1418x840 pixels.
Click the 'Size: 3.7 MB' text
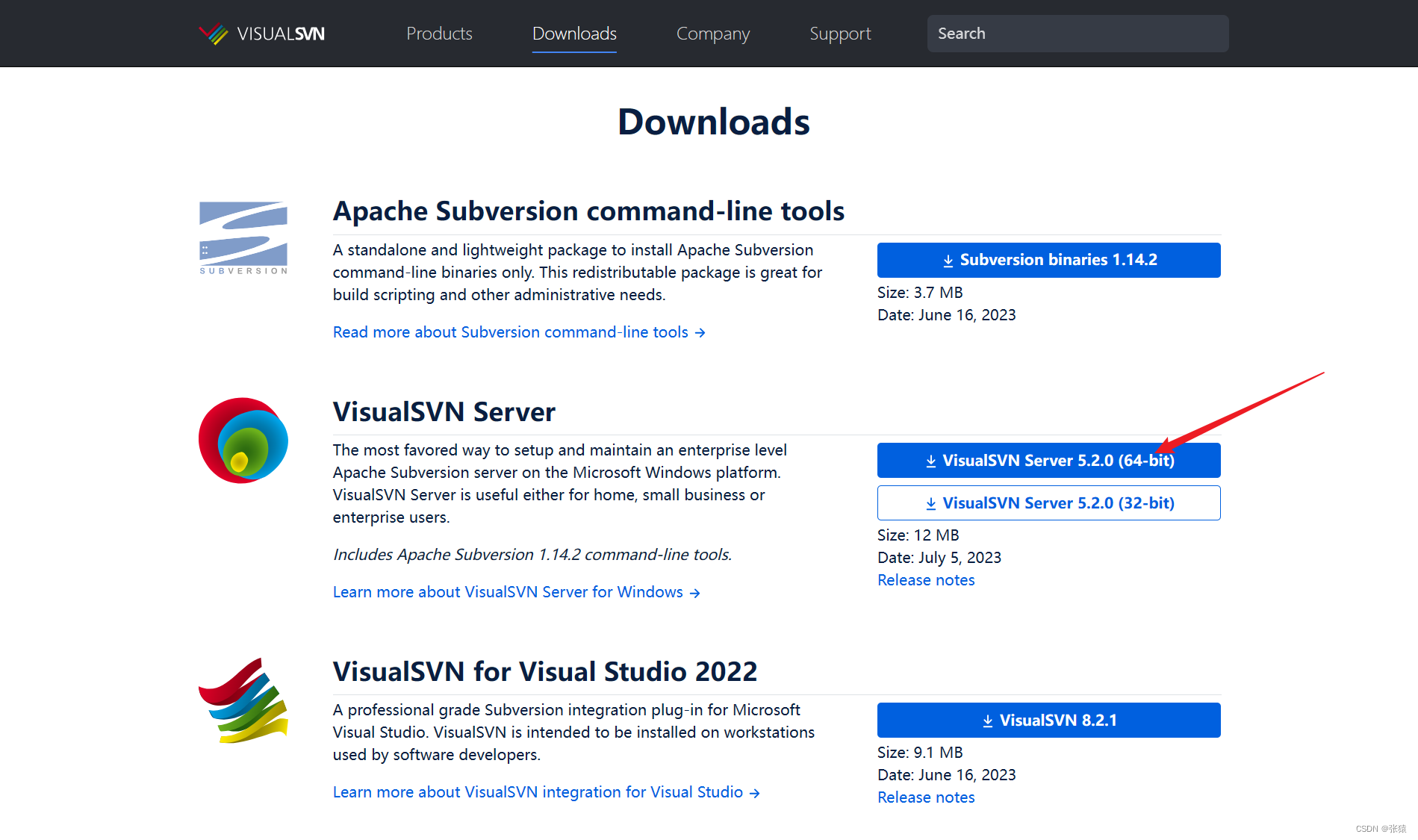click(x=920, y=293)
